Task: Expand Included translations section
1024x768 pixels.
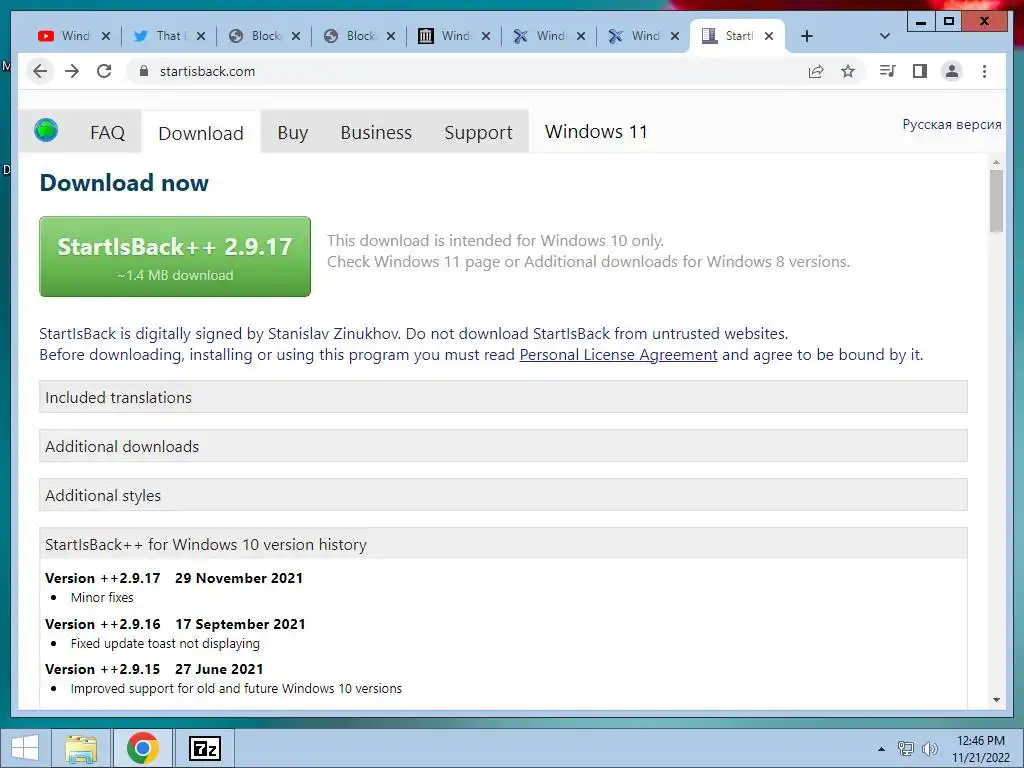Action: (503, 397)
